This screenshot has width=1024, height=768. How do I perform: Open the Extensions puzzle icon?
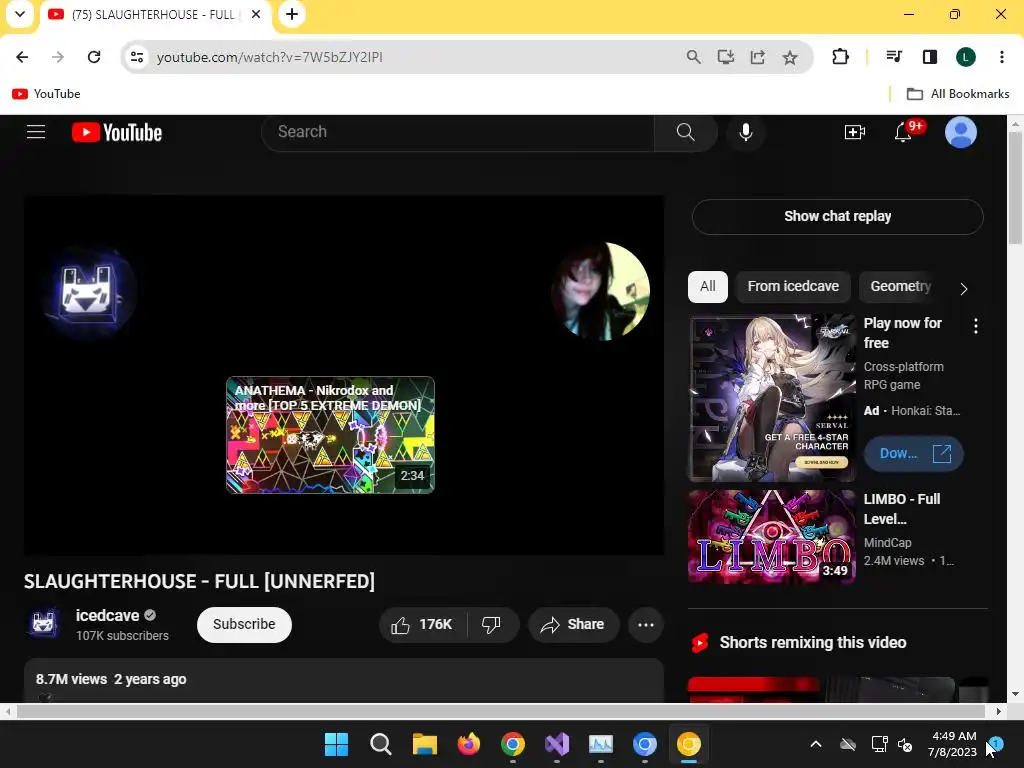point(840,57)
